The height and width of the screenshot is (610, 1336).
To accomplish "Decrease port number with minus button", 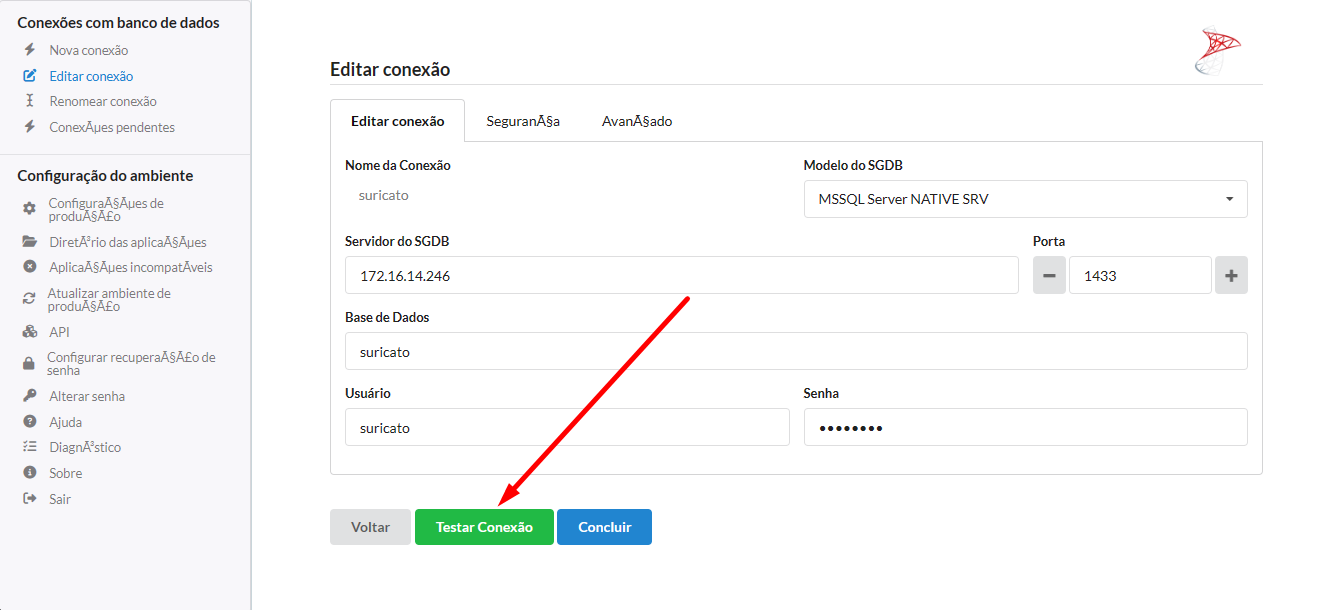I will pos(1049,276).
